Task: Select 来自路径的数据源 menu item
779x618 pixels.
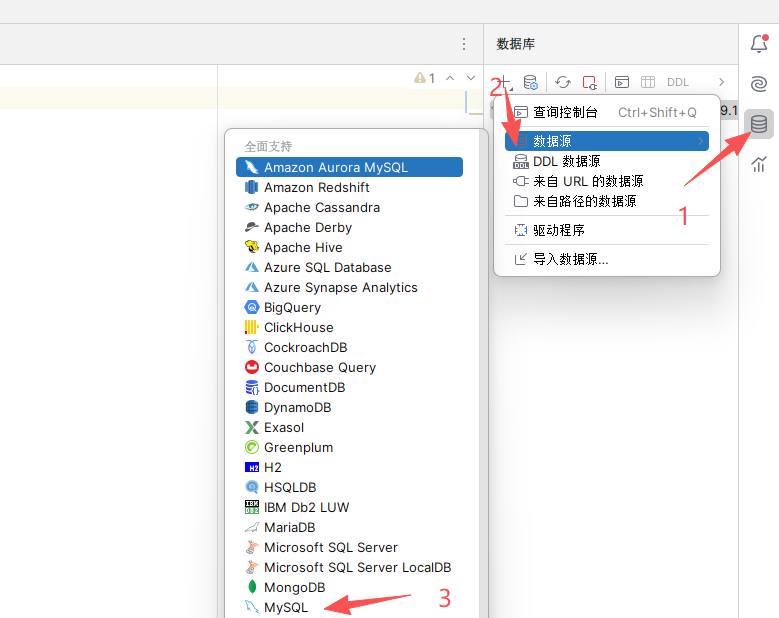Action: coord(607,201)
